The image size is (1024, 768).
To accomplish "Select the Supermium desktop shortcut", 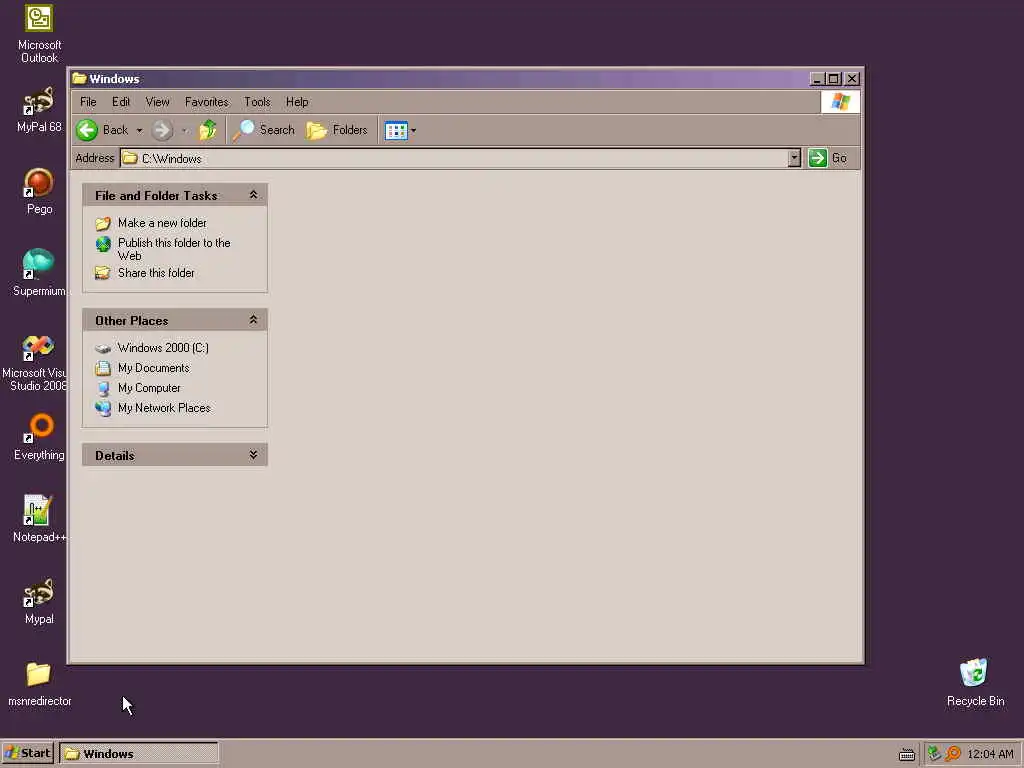I will pos(39,273).
